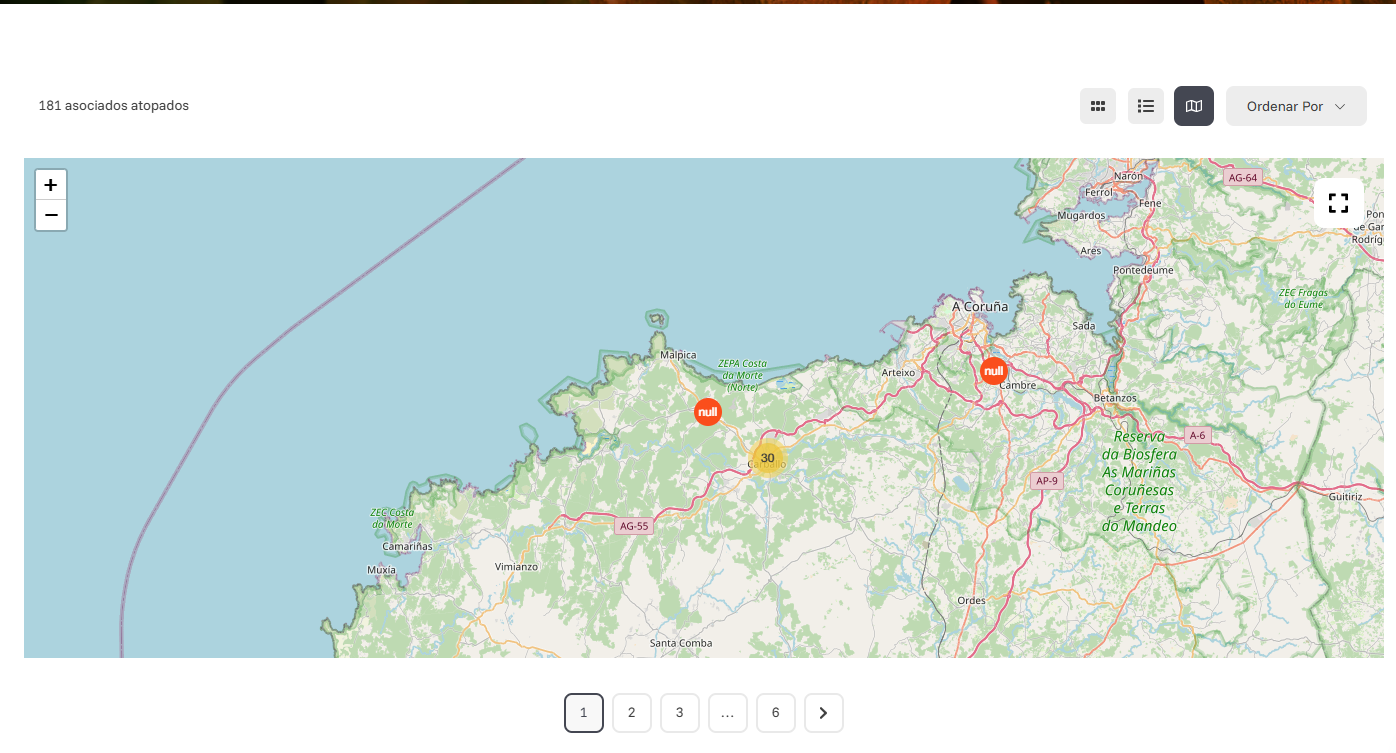Open the null marker near Cambre

(x=993, y=371)
